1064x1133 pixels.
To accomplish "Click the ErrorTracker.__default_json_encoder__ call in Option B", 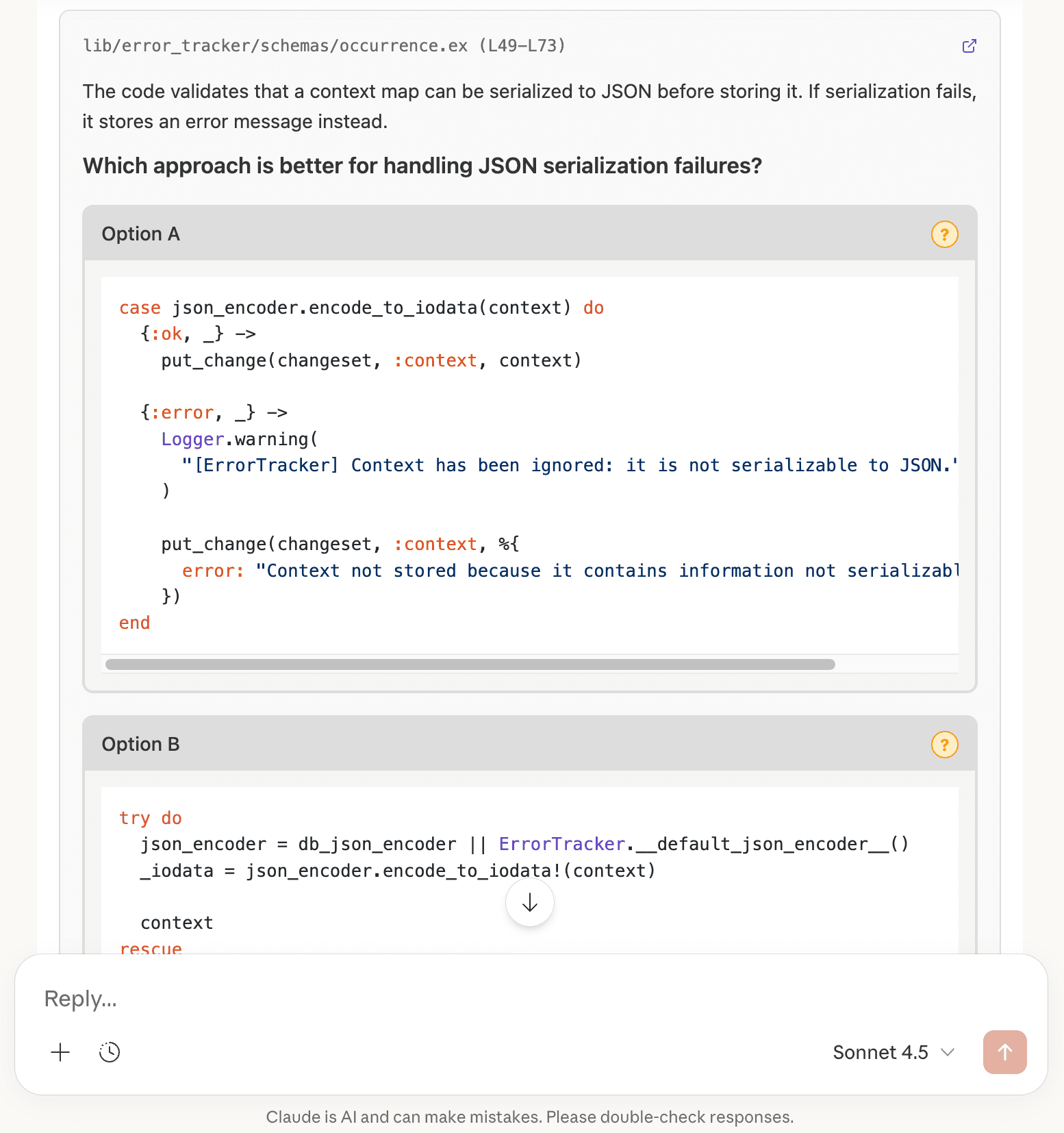I will point(703,844).
